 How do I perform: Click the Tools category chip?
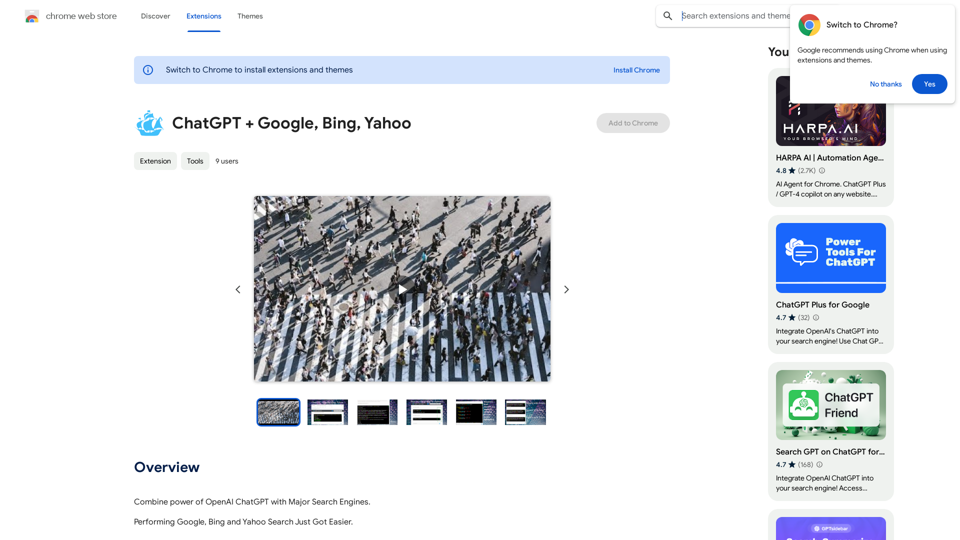click(195, 161)
